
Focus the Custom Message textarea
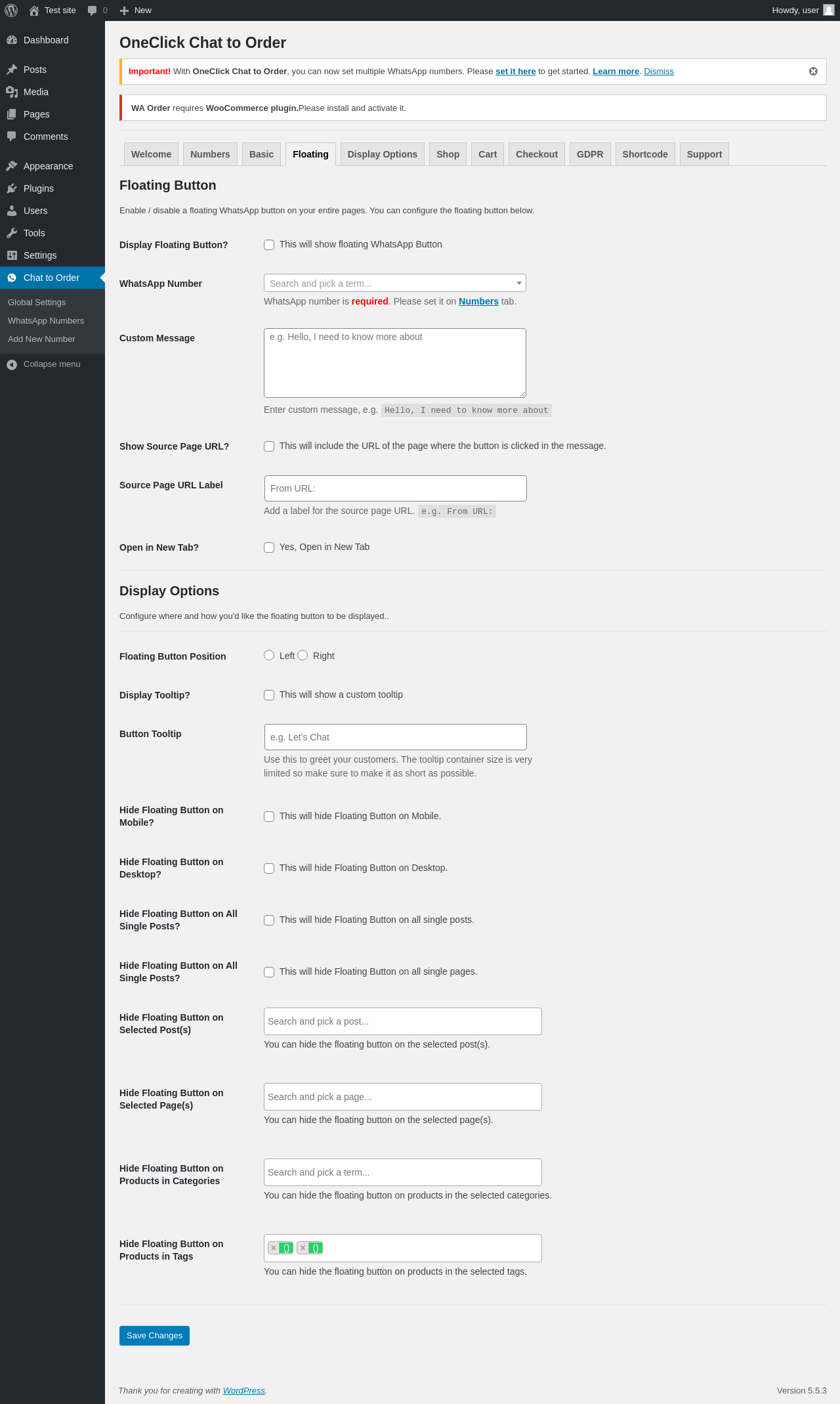[395, 363]
